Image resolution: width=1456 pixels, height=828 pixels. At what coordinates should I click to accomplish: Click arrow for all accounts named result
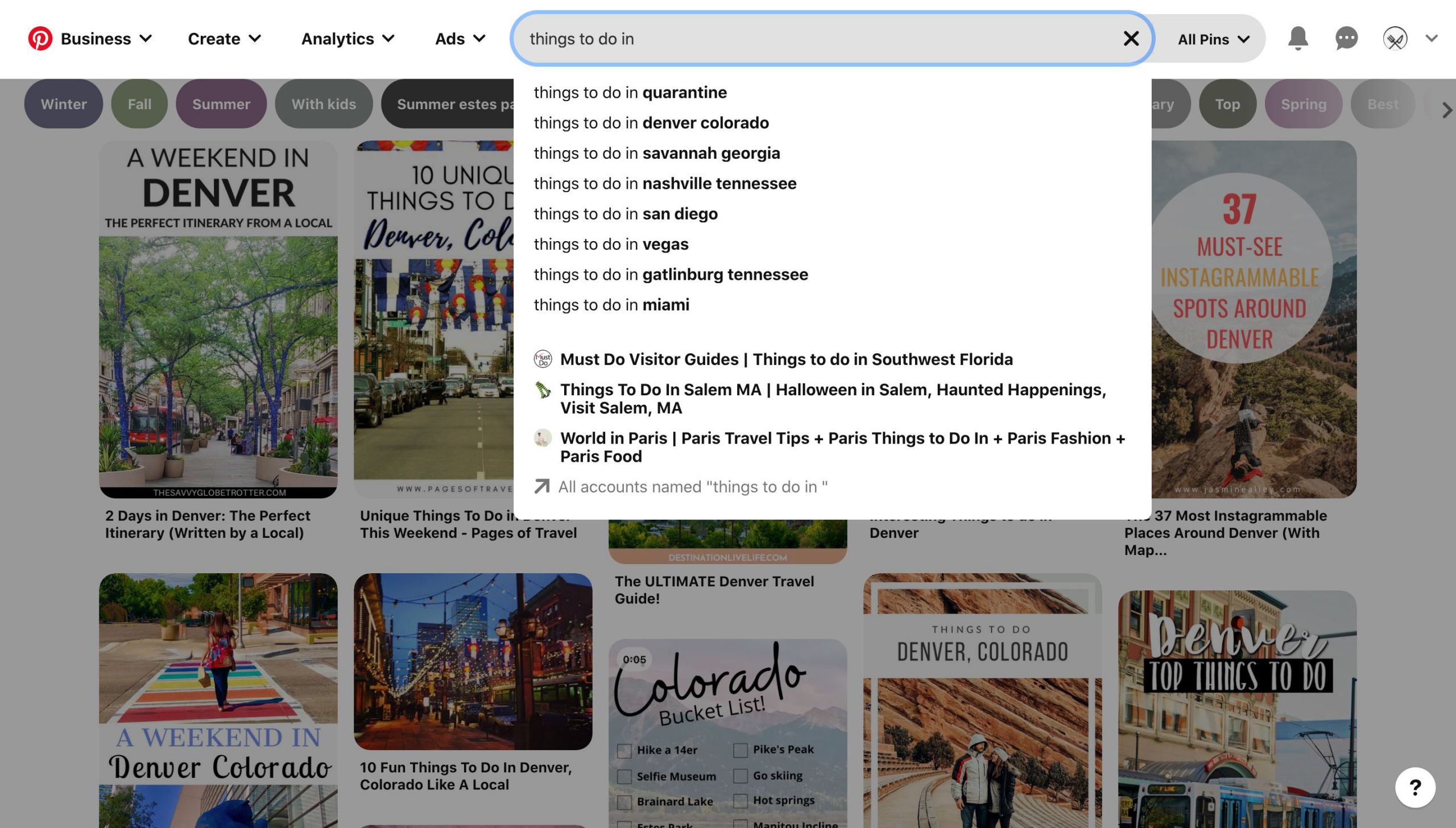[542, 487]
